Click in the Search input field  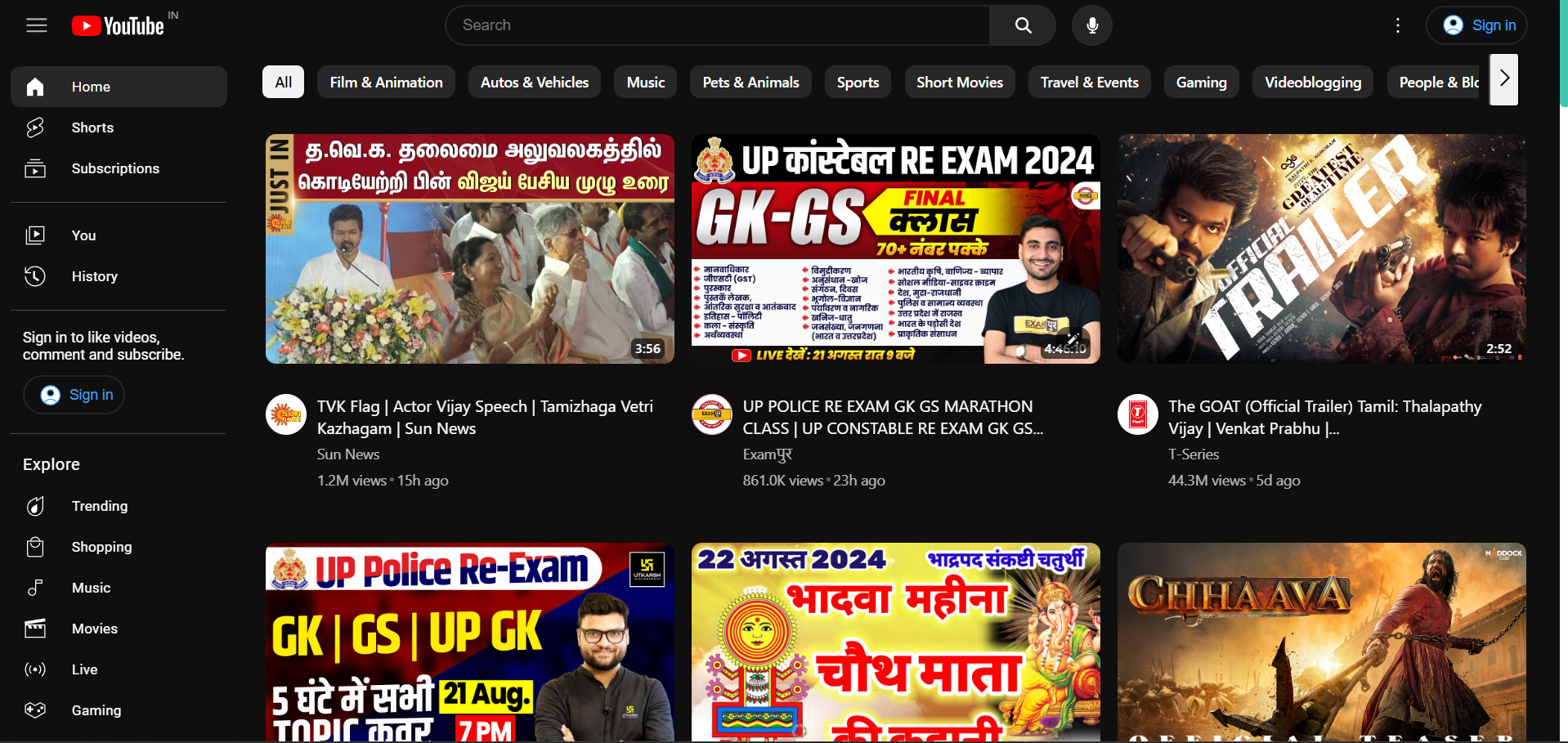[718, 25]
